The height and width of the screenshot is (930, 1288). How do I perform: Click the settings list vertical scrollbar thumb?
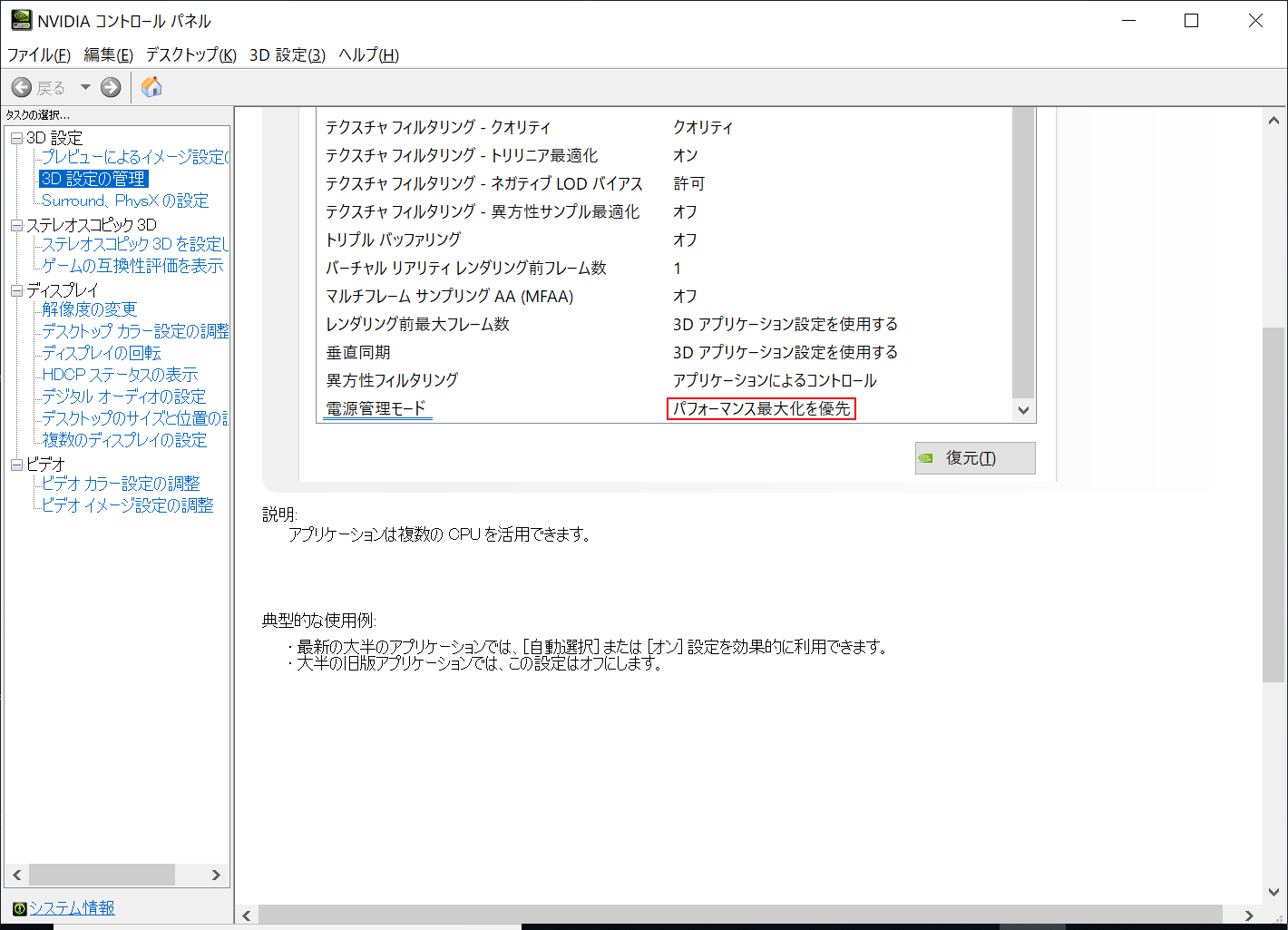1023,252
